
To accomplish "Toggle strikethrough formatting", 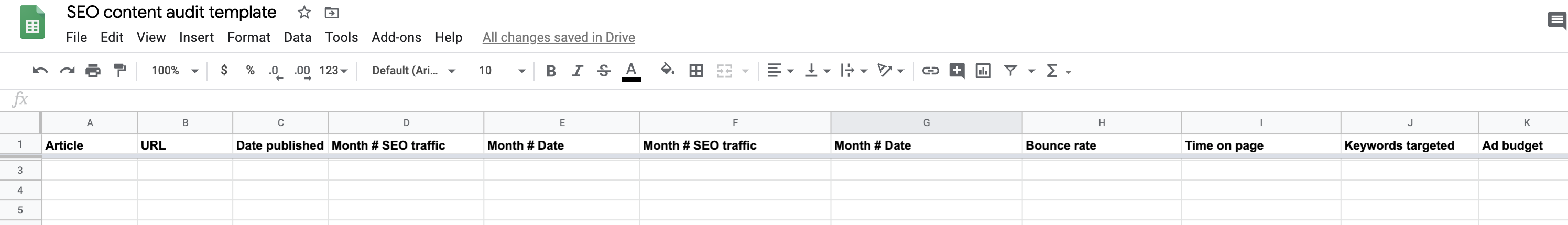I will pos(604,71).
